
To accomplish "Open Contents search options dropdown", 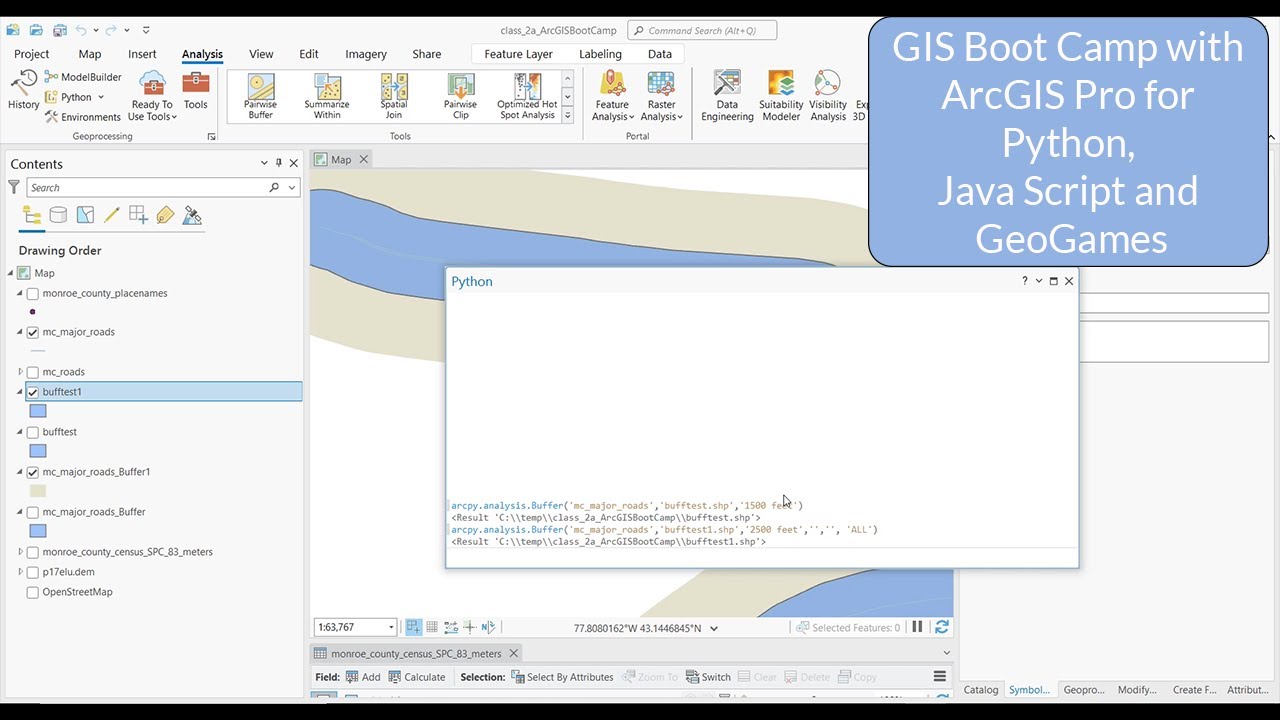I will coord(292,187).
